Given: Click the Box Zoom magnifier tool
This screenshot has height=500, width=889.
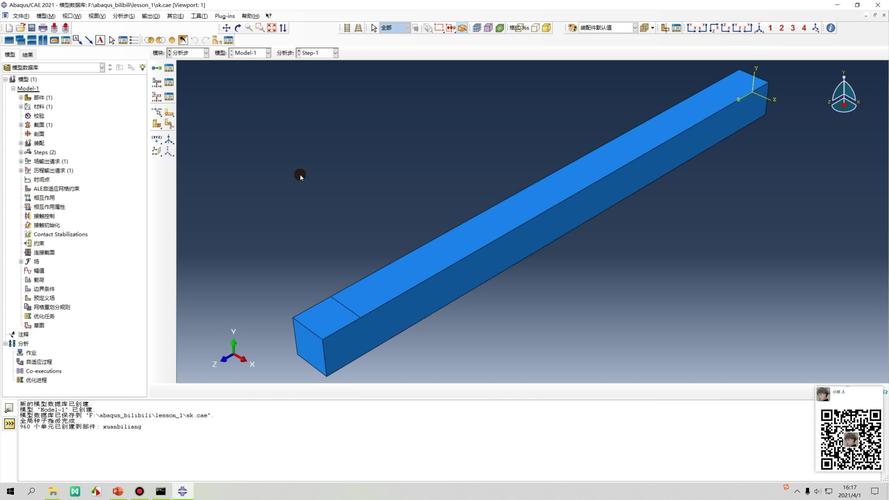Looking at the screenshot, I should (x=259, y=28).
